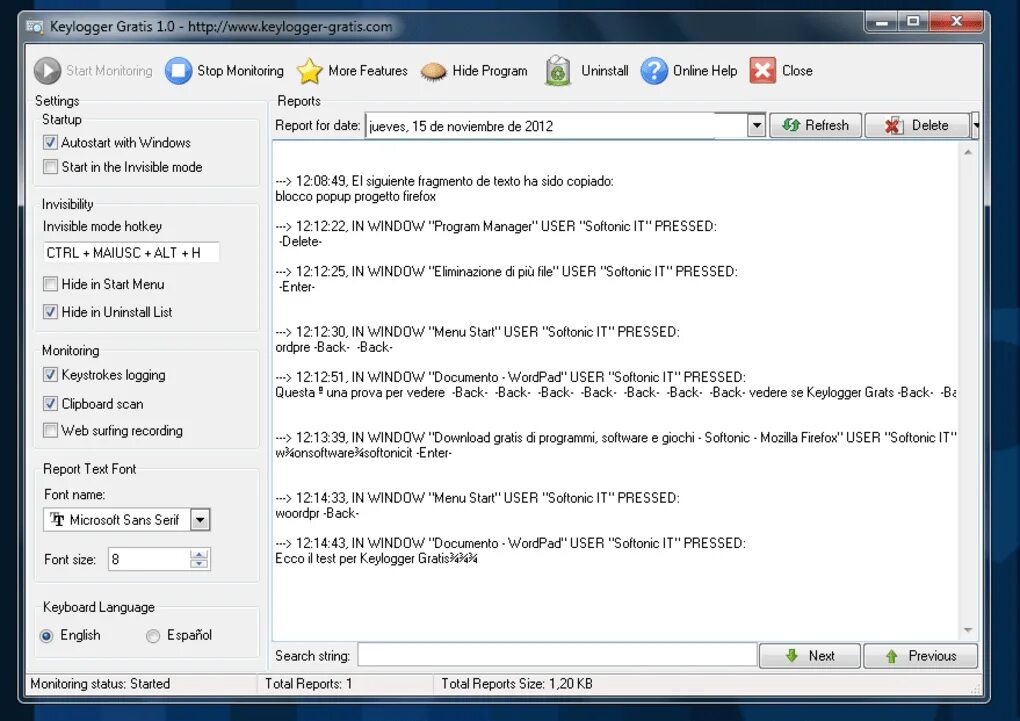The image size is (1020, 721).
Task: Click the Invisible mode hotkey field
Action: (x=131, y=252)
